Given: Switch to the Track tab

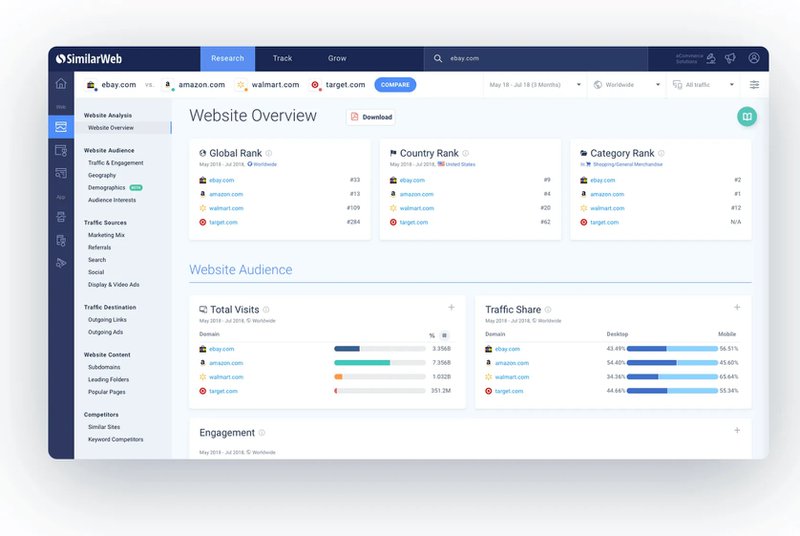Looking at the screenshot, I should [283, 58].
